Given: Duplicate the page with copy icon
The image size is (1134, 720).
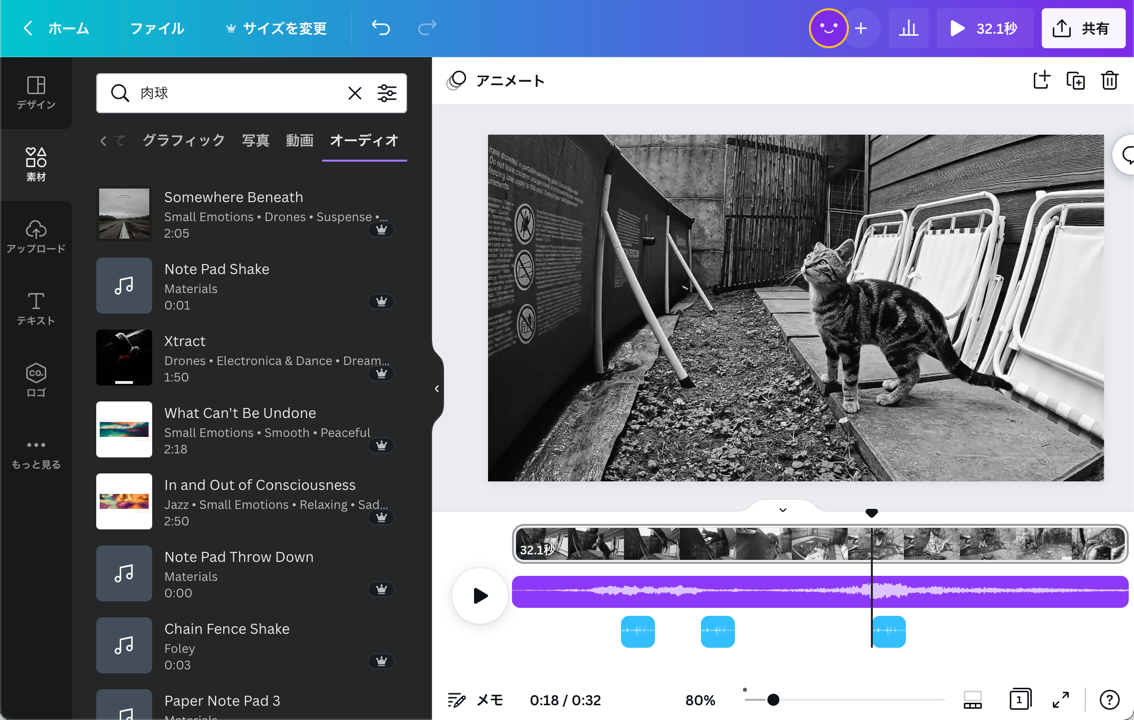Looking at the screenshot, I should click(x=1075, y=80).
